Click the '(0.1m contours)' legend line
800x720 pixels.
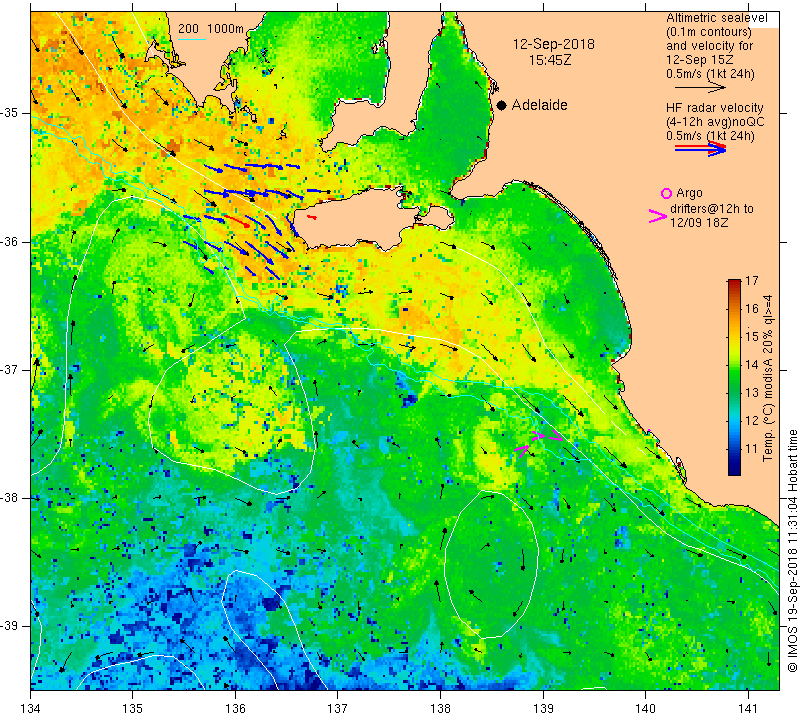709,32
